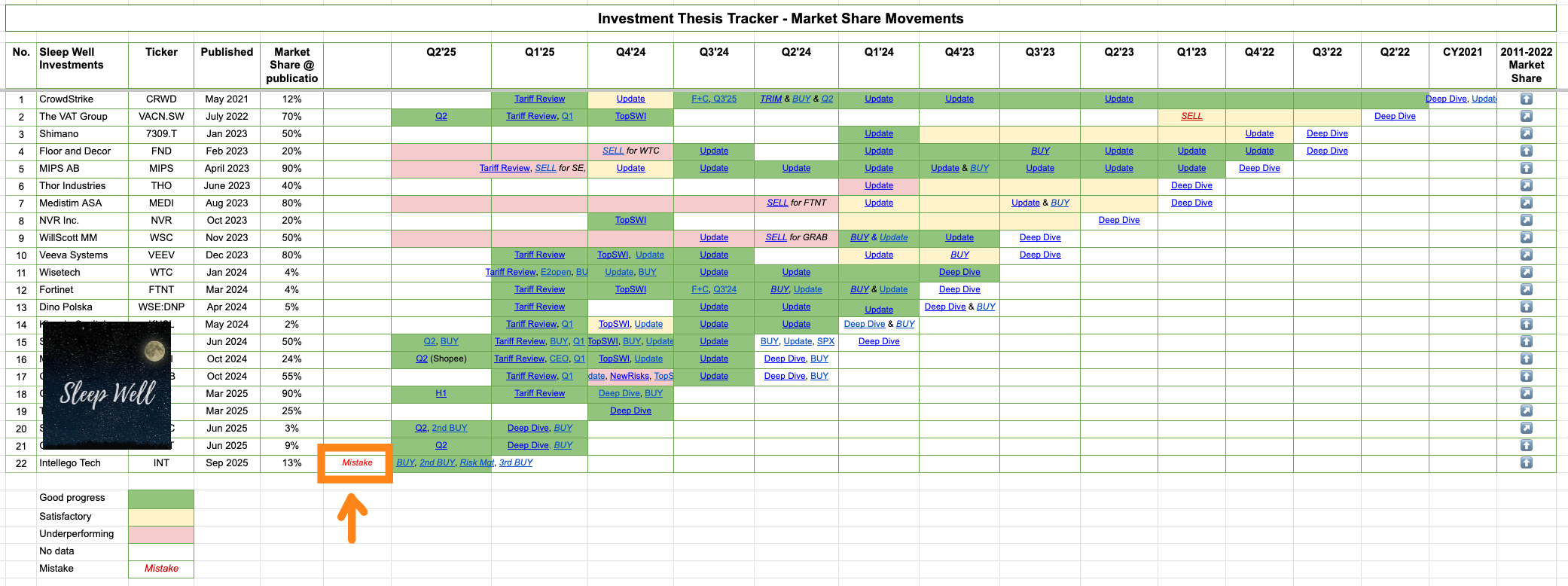Open the Q3'25 link in the CrowdStrike row
The width and height of the screenshot is (1568, 586).
pos(725,99)
